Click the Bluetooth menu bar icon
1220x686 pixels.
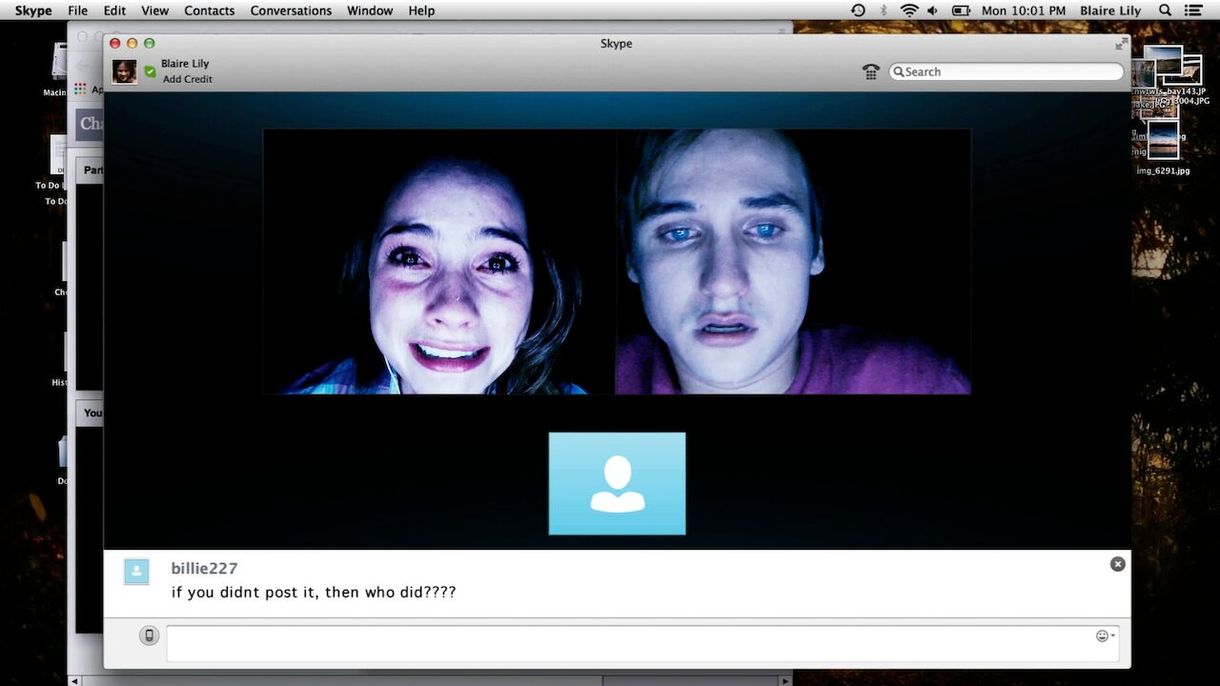click(x=884, y=10)
